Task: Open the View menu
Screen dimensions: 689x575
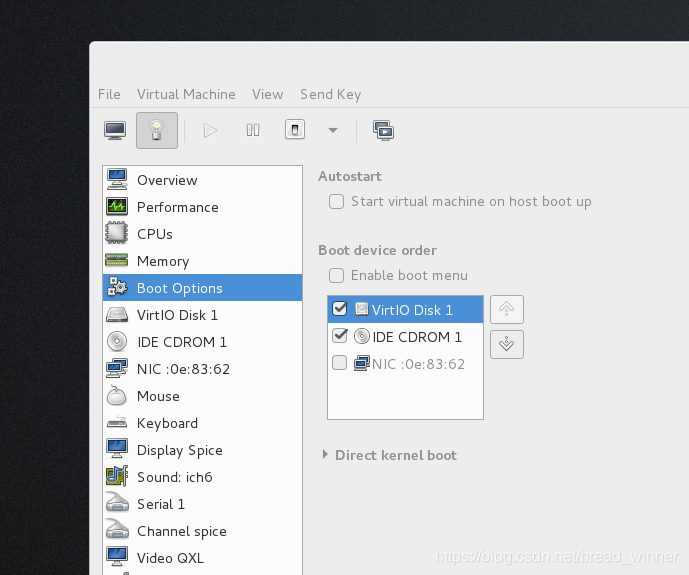Action: 267,94
